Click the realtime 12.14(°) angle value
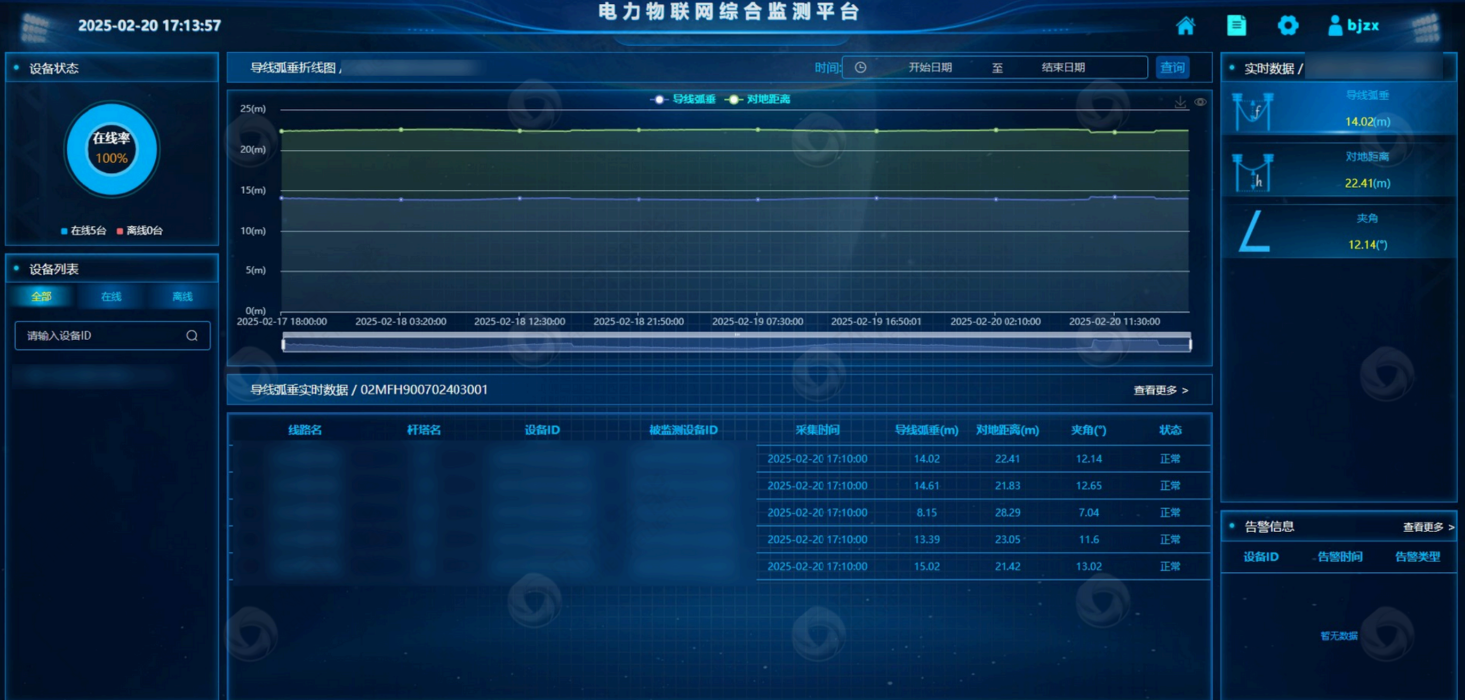Viewport: 1465px width, 700px height. pos(1367,245)
